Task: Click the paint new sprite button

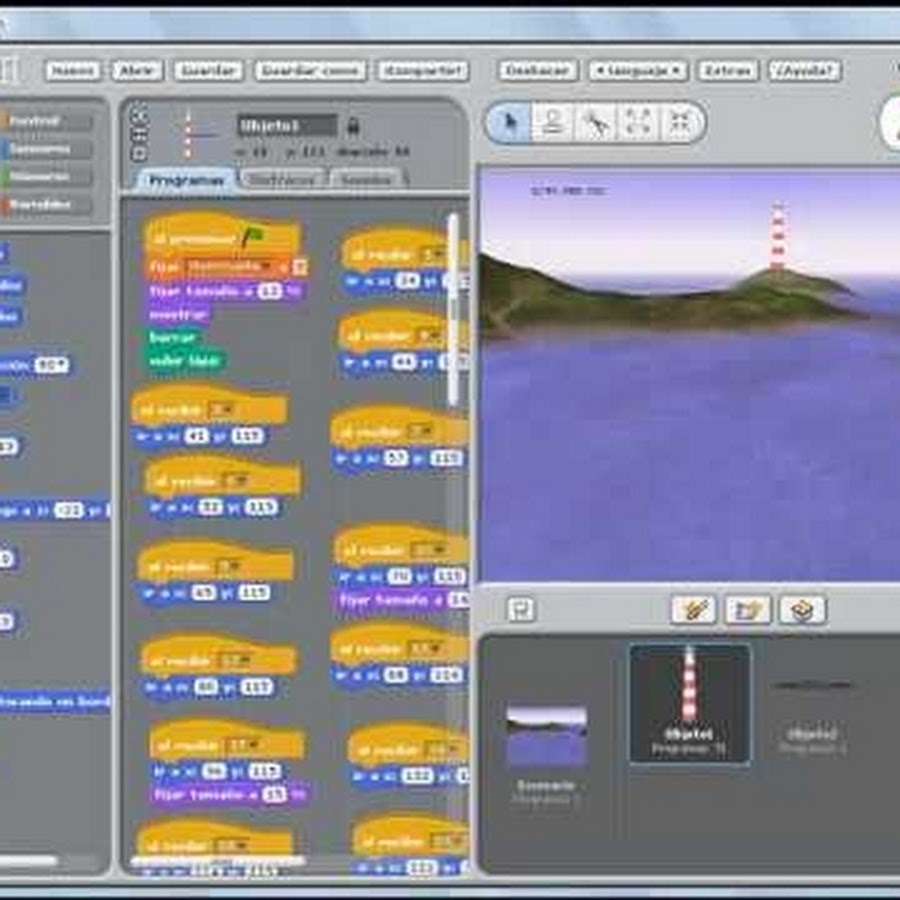Action: [x=693, y=609]
